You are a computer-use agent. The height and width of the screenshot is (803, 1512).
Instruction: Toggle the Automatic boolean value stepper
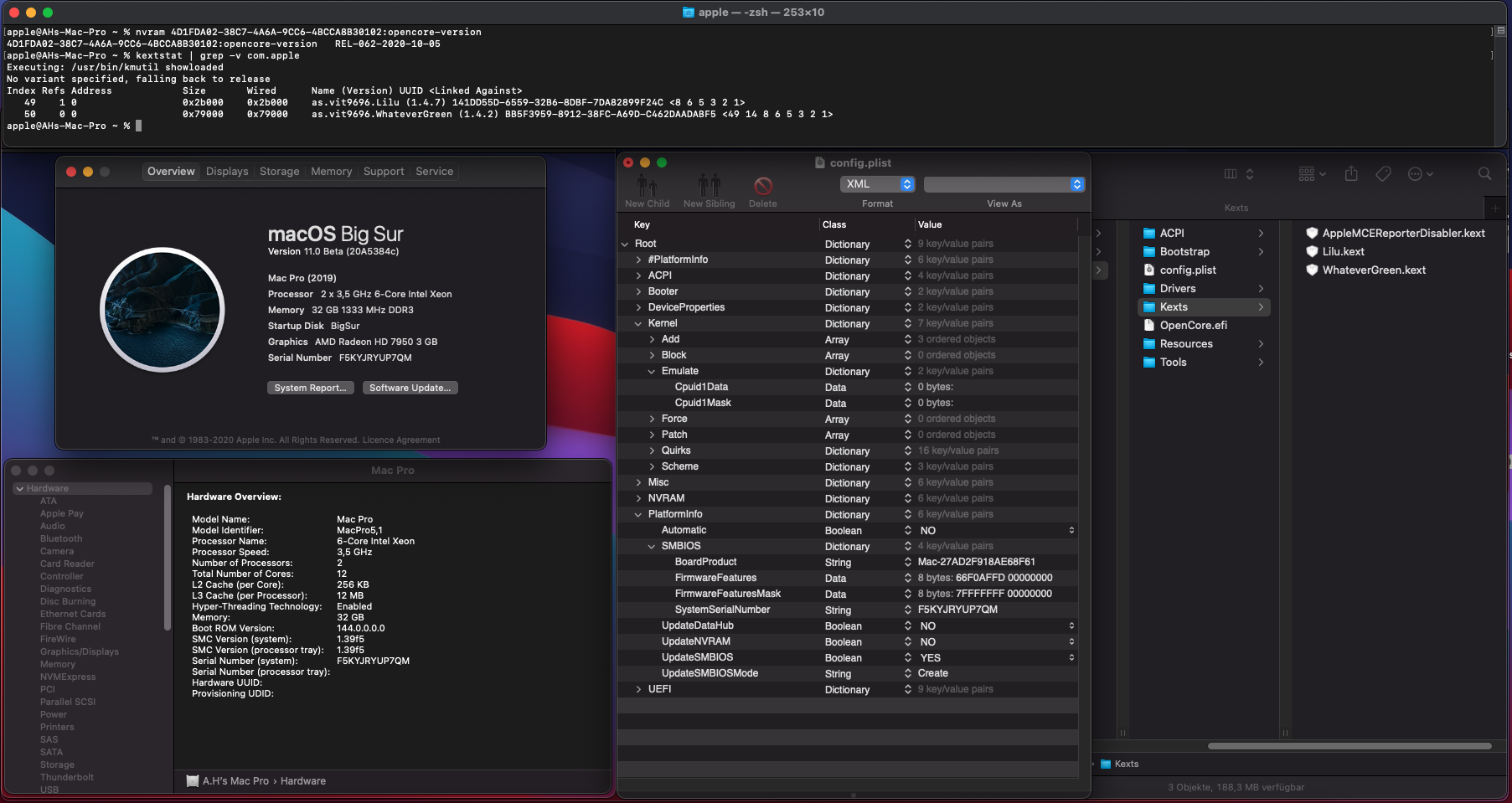pos(1071,531)
